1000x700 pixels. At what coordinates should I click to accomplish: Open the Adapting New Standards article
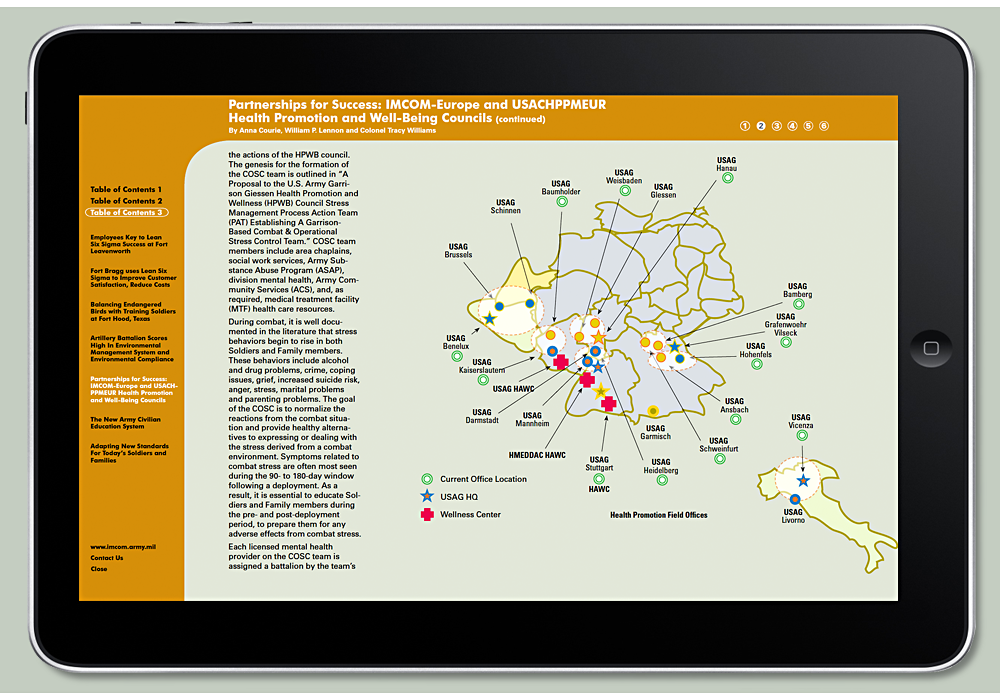coord(129,453)
